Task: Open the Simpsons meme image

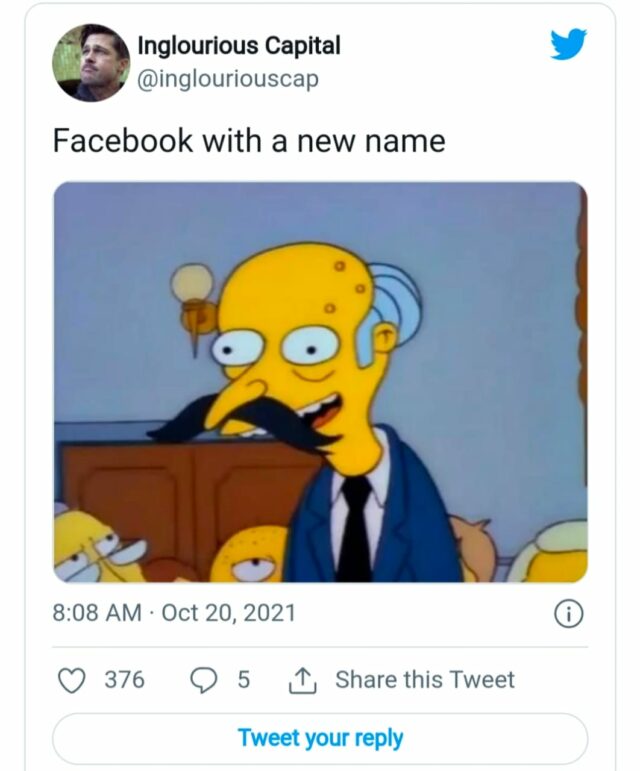Action: (x=320, y=382)
